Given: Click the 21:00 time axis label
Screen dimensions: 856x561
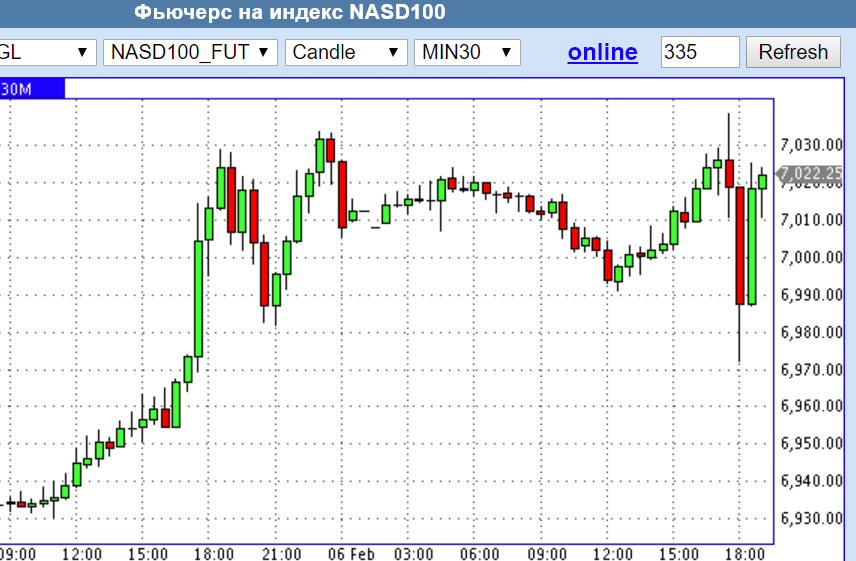Looking at the screenshot, I should click(281, 553).
